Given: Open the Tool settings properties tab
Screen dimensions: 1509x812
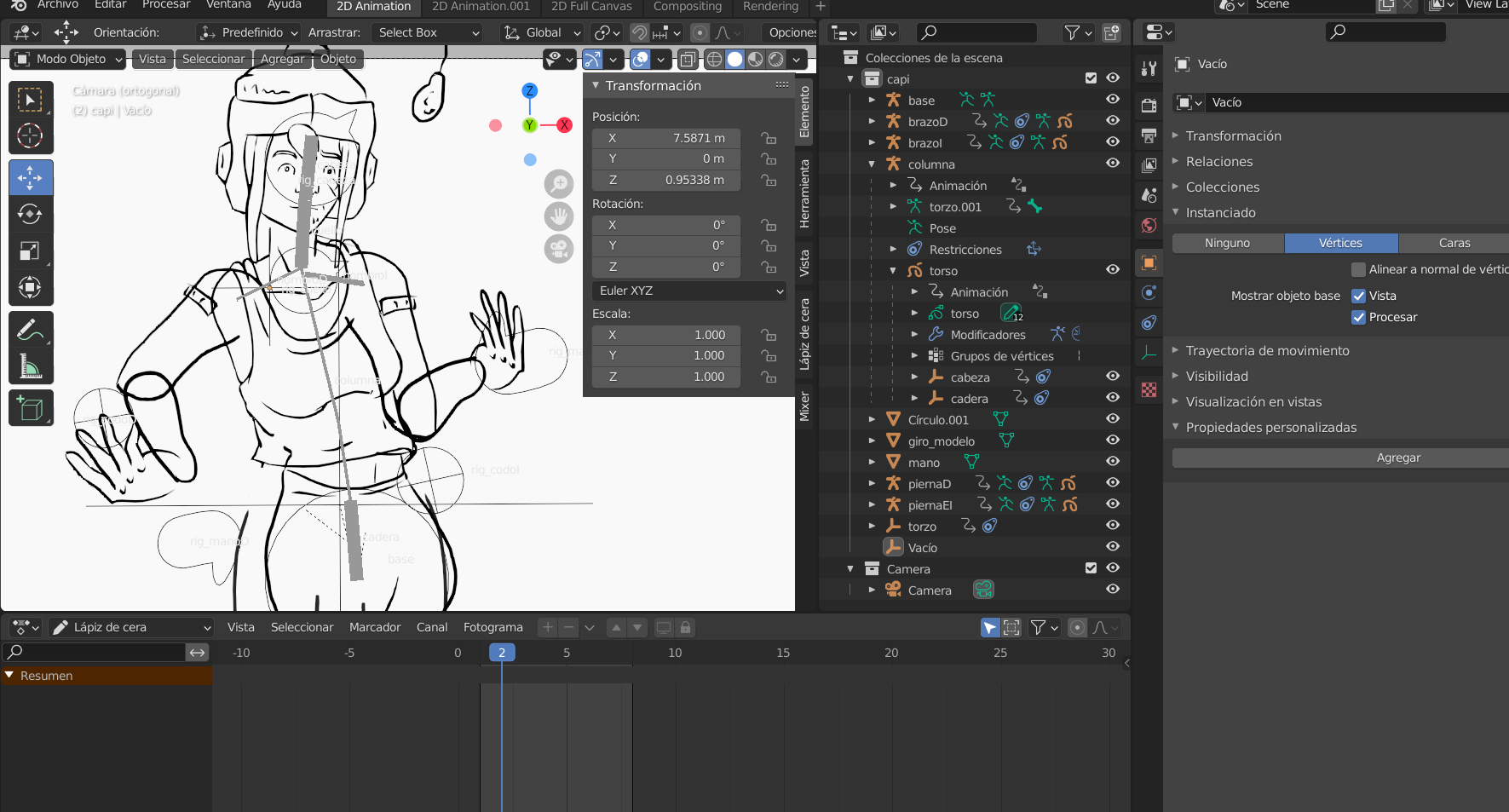Looking at the screenshot, I should point(1149,68).
